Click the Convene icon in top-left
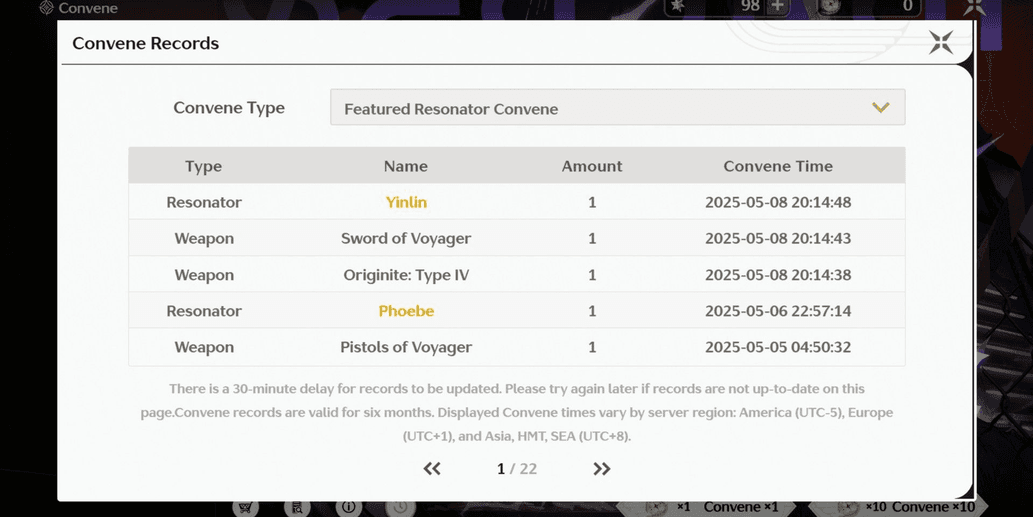 (x=46, y=8)
